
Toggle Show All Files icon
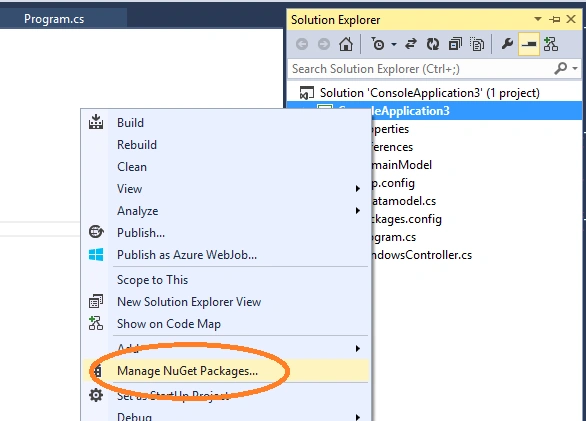[x=477, y=44]
